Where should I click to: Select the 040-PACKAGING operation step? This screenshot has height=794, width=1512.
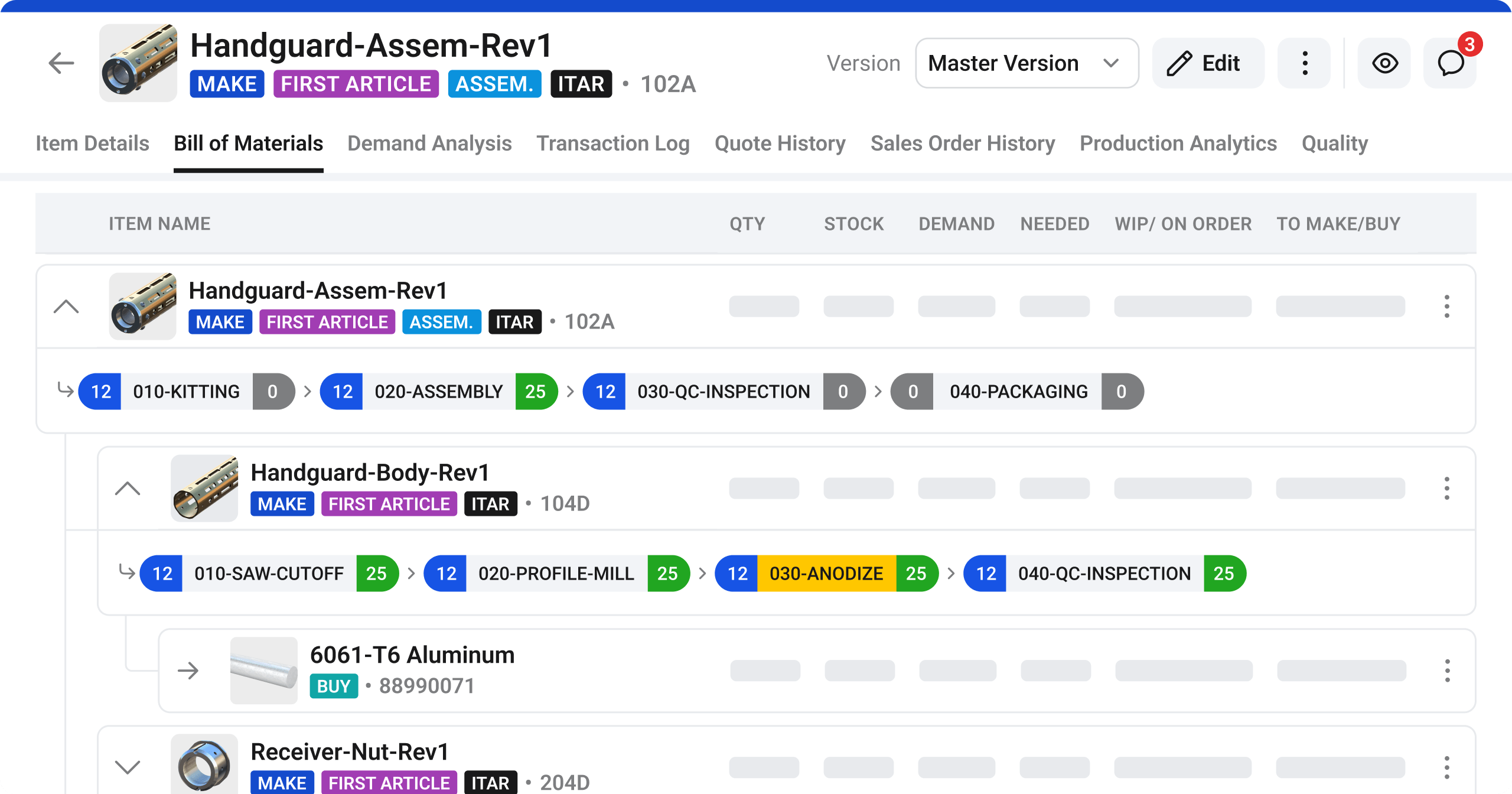point(1017,391)
